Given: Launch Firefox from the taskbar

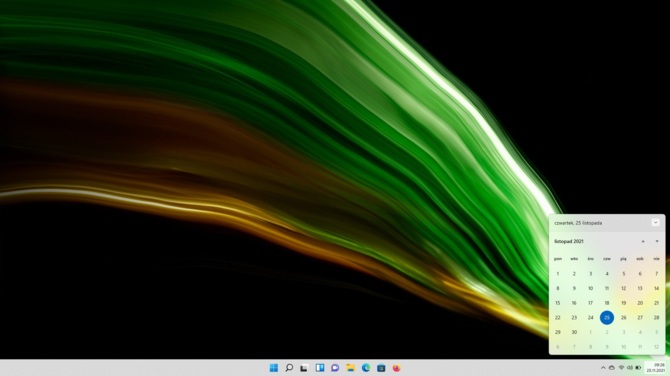Looking at the screenshot, I should [x=397, y=368].
